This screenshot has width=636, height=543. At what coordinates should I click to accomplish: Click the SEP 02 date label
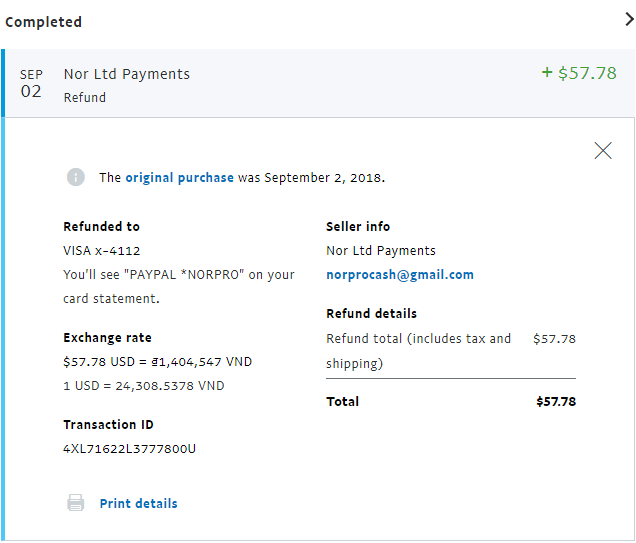click(x=31, y=84)
